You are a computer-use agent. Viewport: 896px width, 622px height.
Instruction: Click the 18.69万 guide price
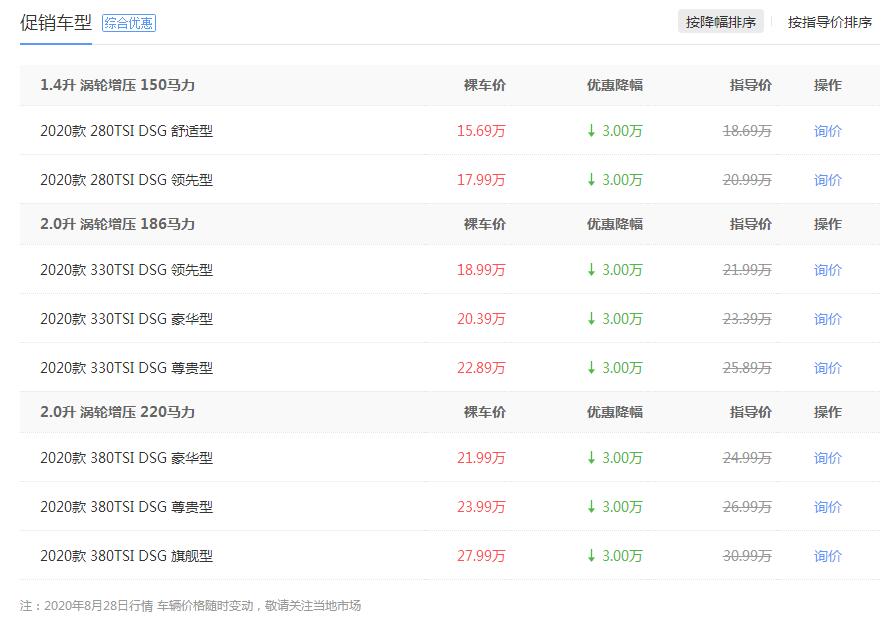pos(747,131)
